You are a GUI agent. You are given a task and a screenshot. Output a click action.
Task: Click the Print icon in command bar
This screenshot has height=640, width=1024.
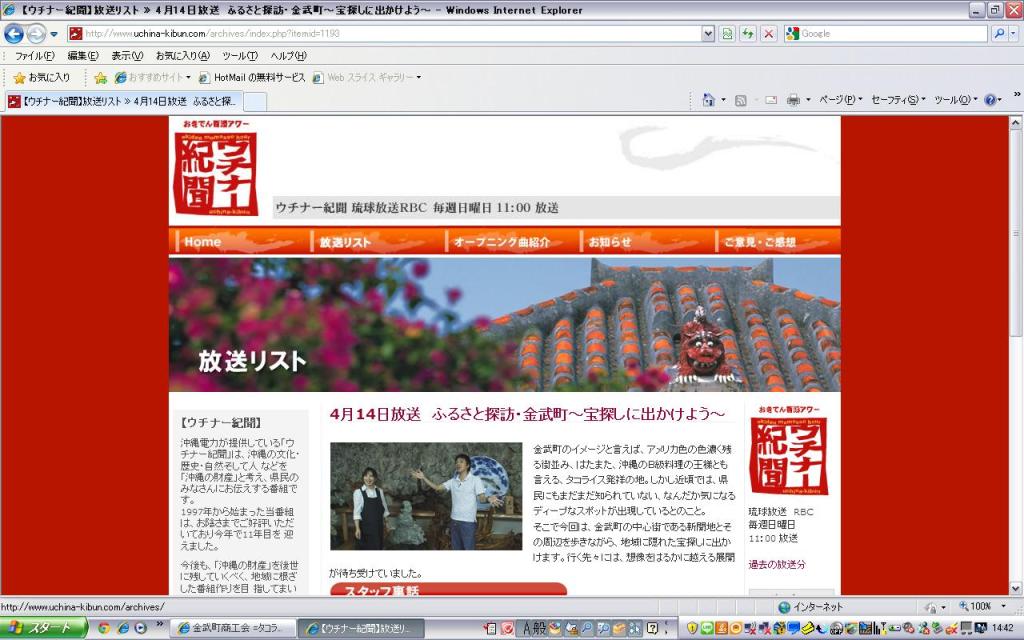[793, 100]
